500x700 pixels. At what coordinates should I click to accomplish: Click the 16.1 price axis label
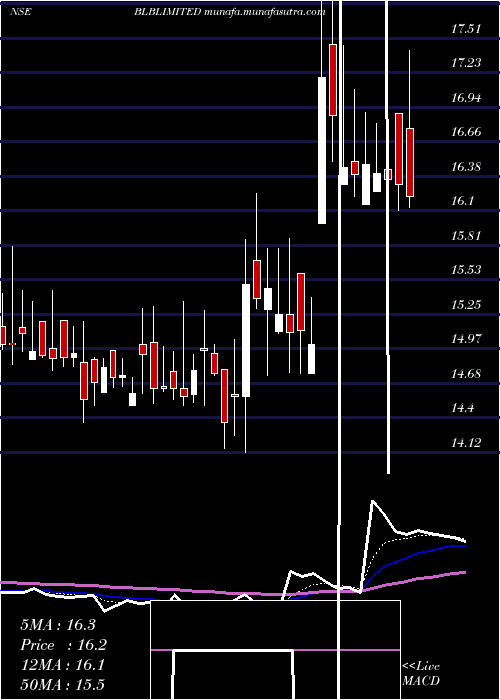coord(462,201)
